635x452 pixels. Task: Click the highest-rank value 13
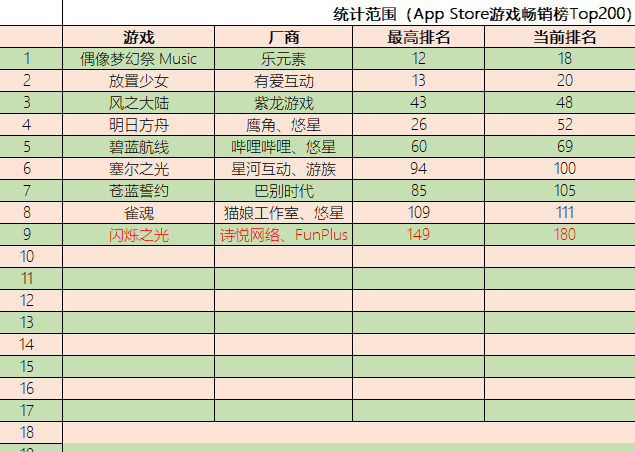pyautogui.click(x=418, y=81)
